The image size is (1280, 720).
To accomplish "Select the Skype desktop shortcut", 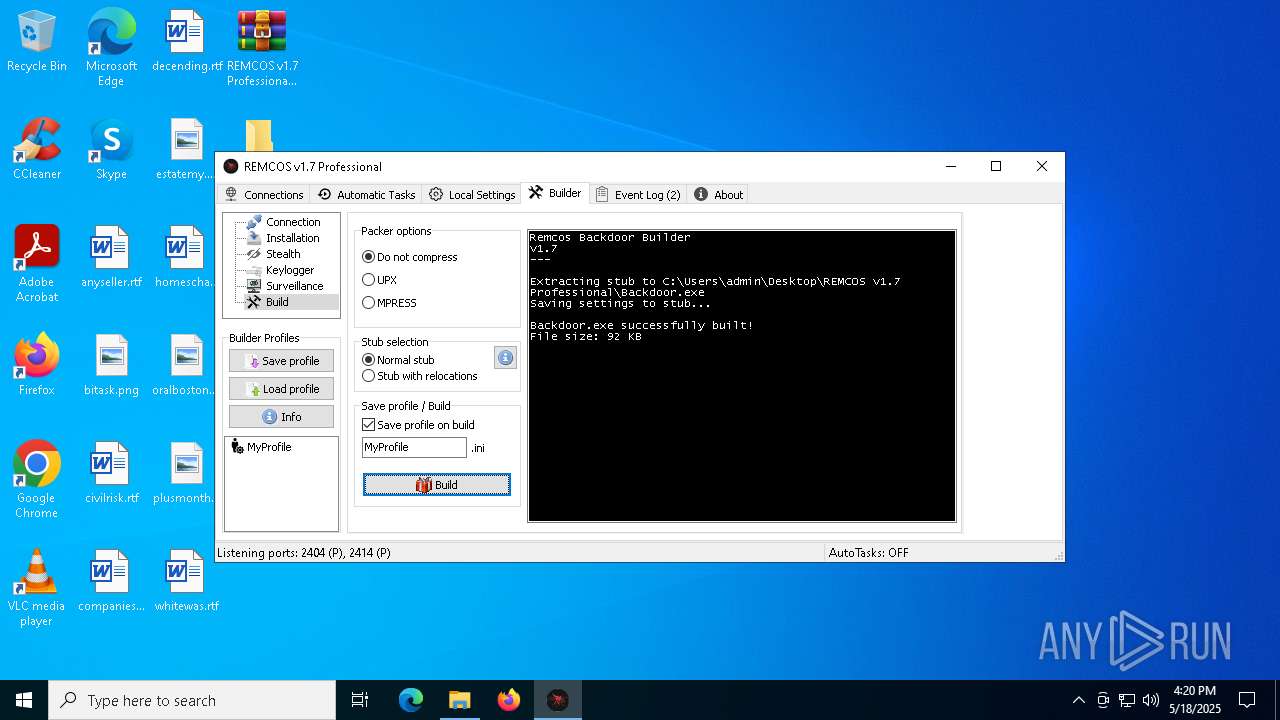I will point(111,150).
